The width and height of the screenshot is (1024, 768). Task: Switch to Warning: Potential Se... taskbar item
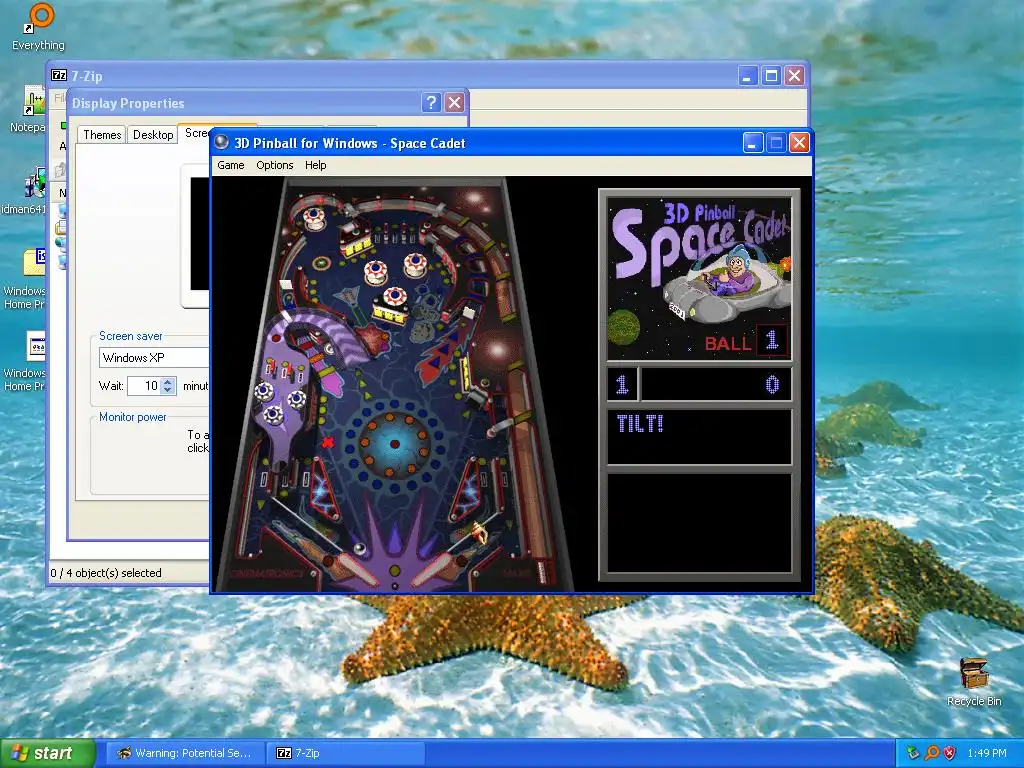(185, 753)
